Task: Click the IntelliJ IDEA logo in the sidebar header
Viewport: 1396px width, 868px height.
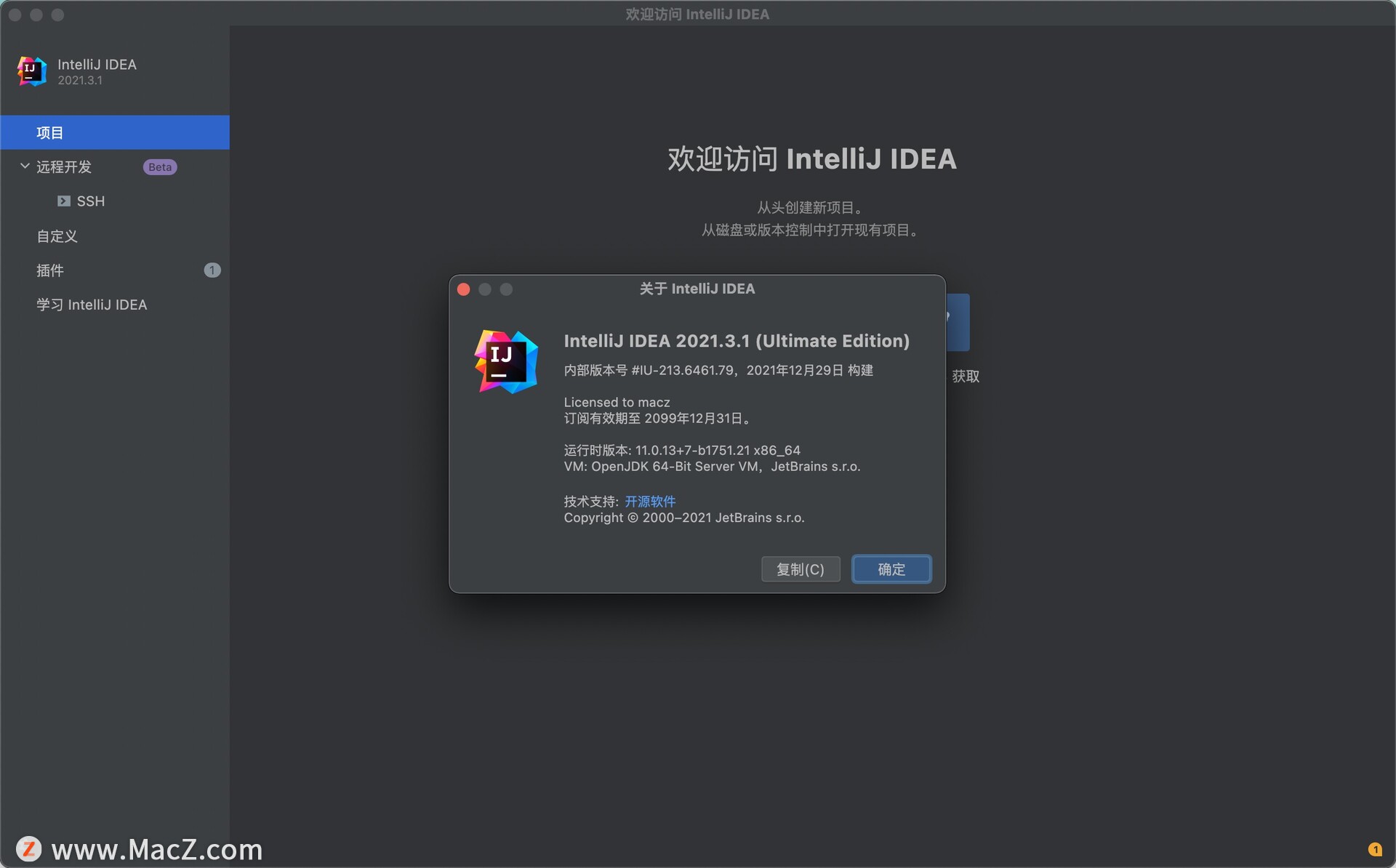Action: pos(32,71)
